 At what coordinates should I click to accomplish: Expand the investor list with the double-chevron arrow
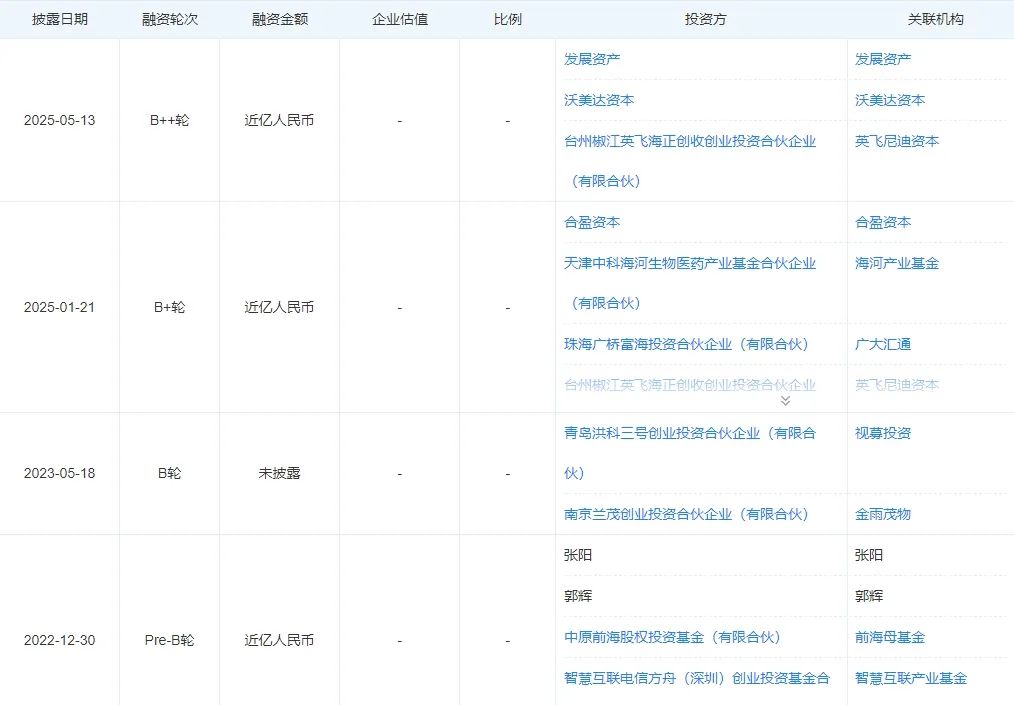click(785, 400)
